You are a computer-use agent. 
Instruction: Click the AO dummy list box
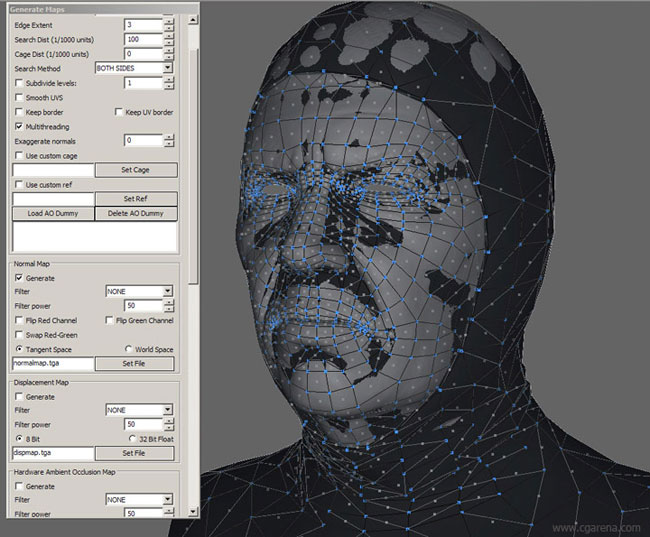tap(95, 237)
